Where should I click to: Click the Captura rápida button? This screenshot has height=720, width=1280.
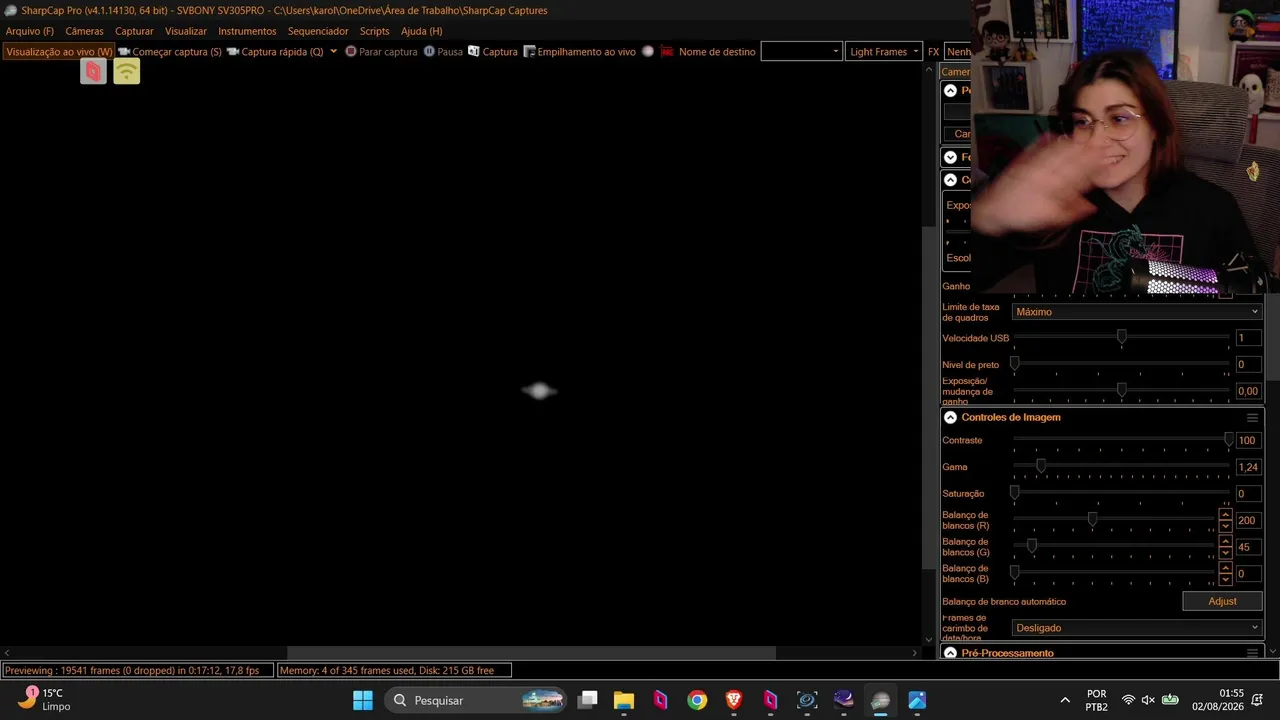point(275,51)
